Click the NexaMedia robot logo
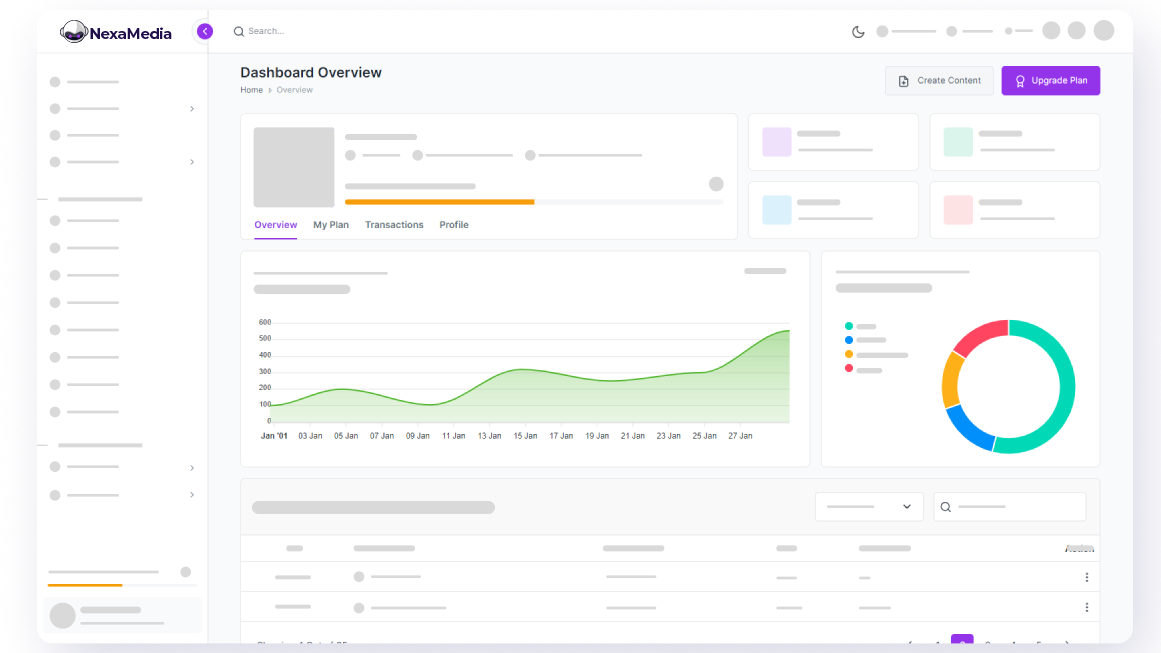This screenshot has width=1161, height=653. tap(74, 32)
